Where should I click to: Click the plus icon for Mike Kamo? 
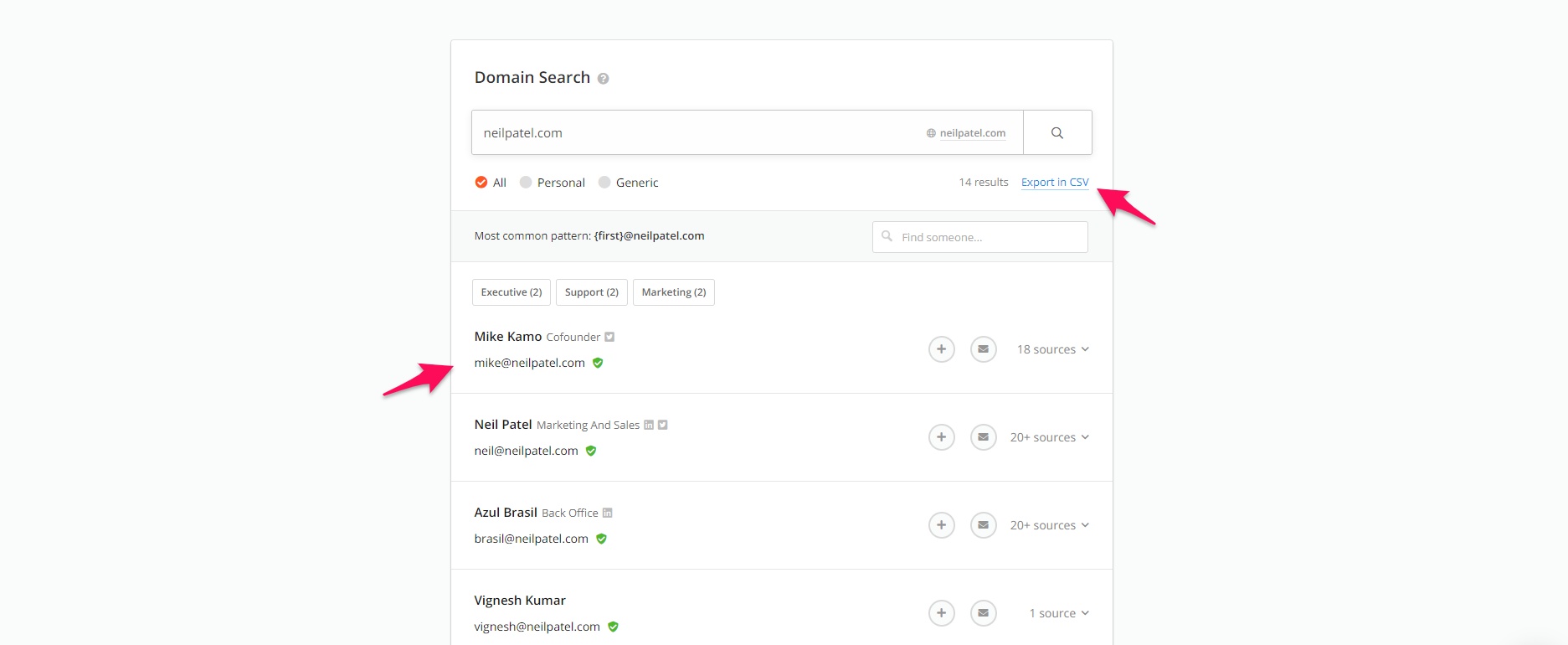coord(941,349)
